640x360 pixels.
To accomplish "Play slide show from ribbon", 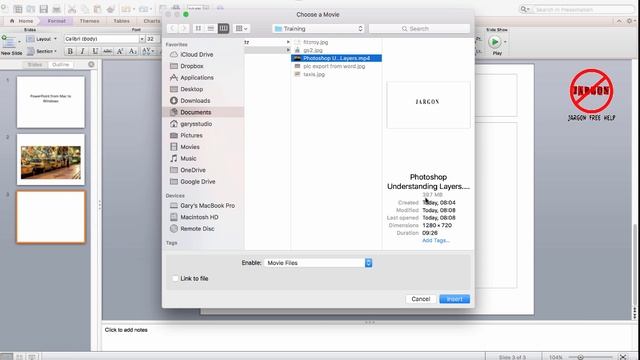I will click(x=495, y=42).
